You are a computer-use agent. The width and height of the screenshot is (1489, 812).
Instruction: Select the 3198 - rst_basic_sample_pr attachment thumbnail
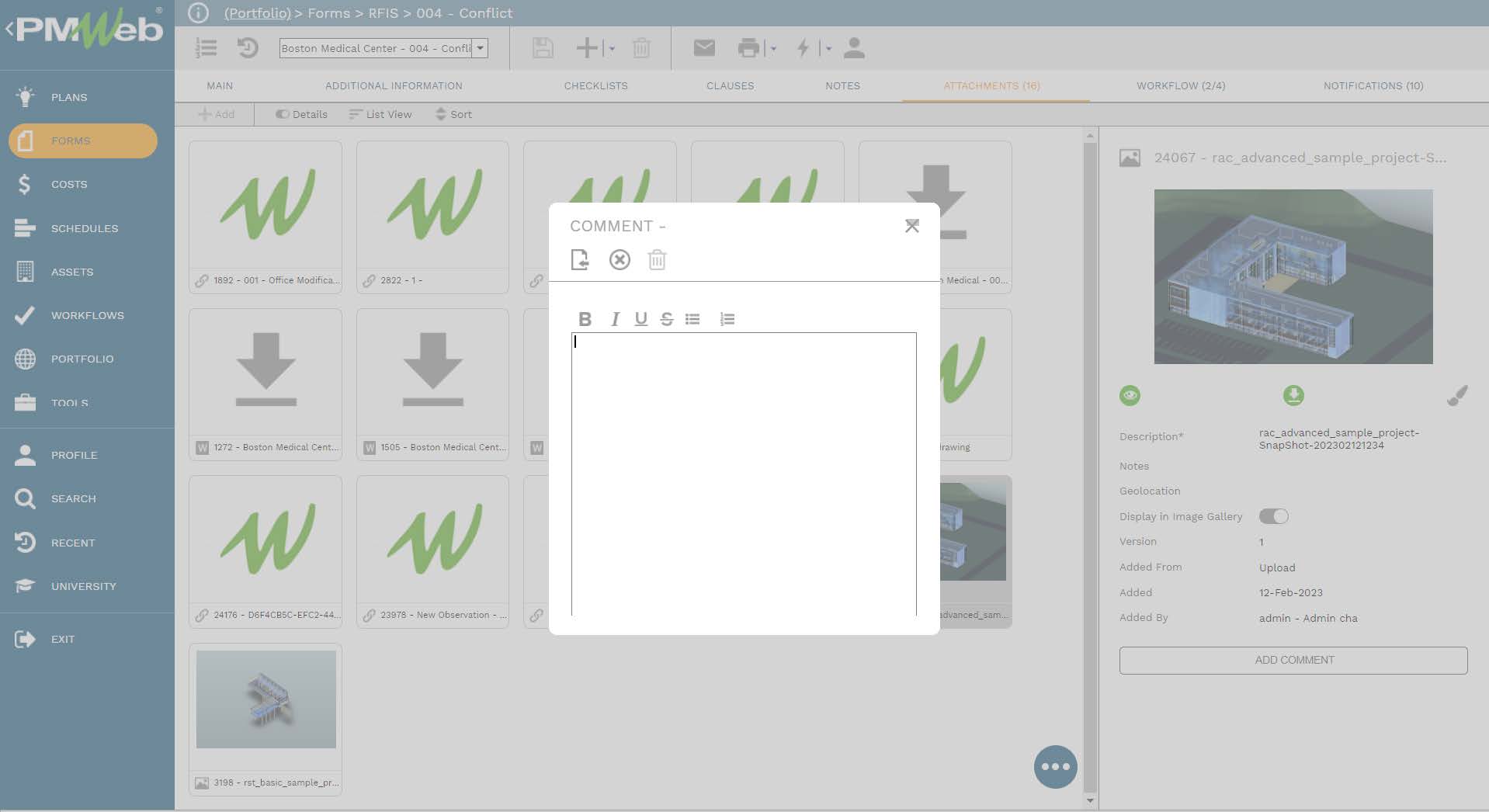point(266,719)
